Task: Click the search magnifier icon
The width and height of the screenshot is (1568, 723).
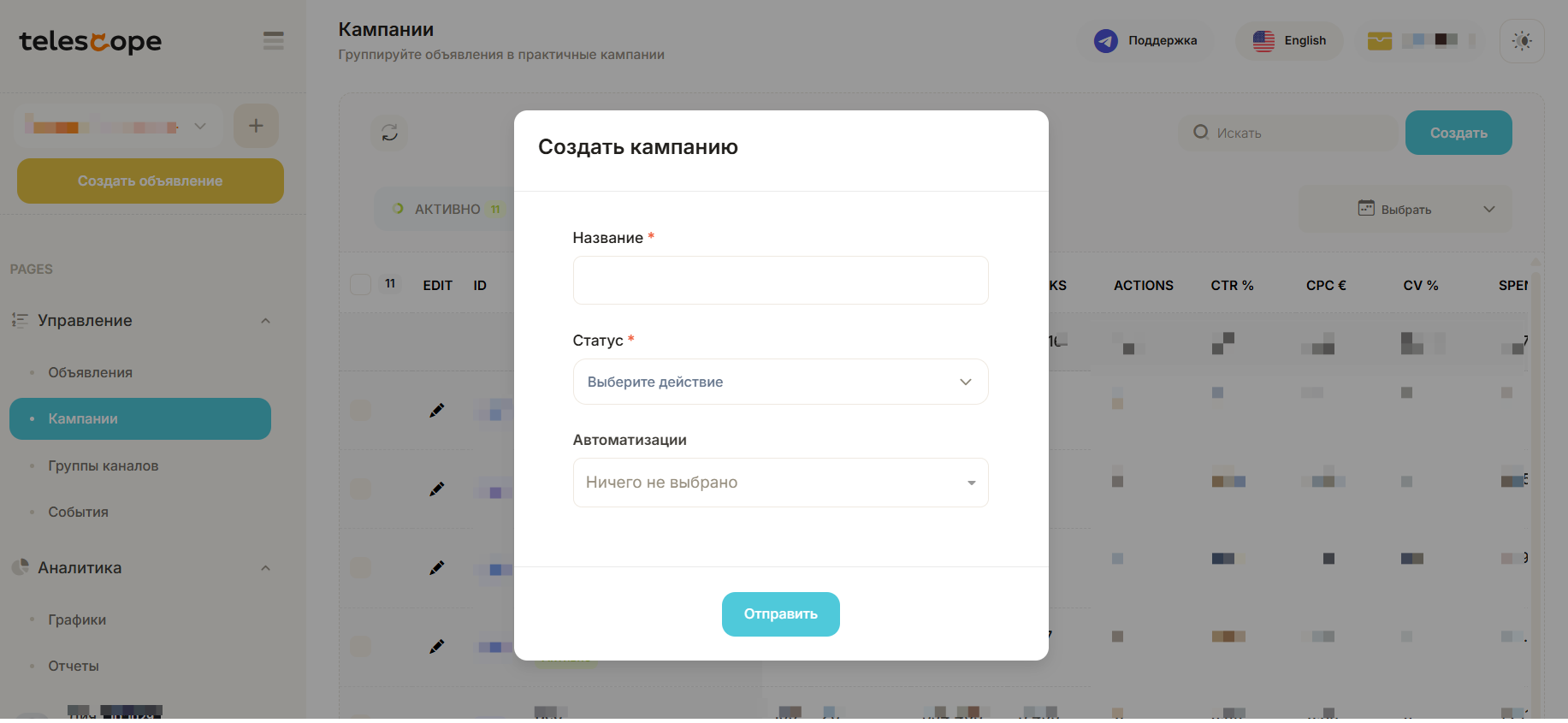Action: point(1201,132)
